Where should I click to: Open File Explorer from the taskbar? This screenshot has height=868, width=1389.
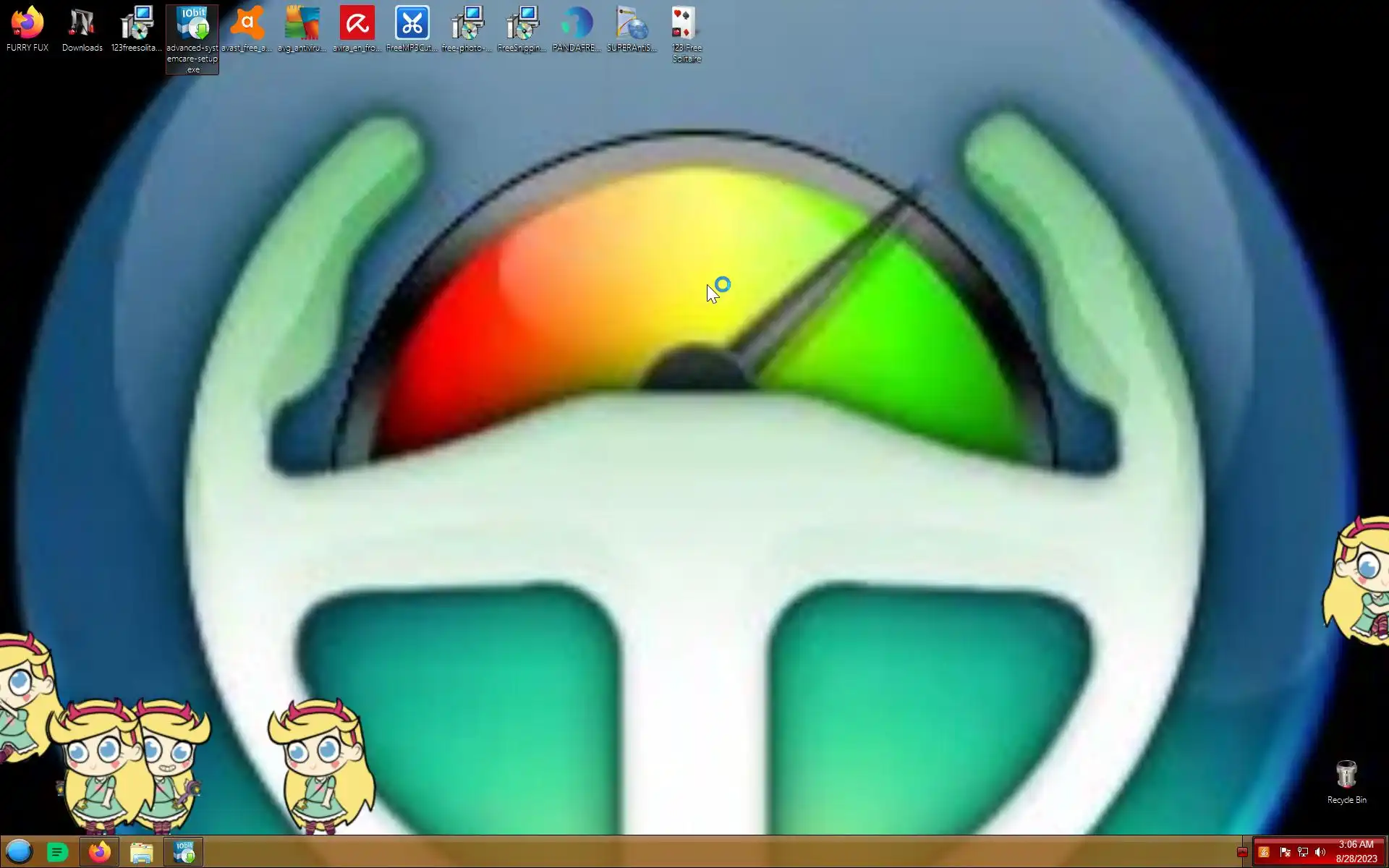pyautogui.click(x=142, y=852)
